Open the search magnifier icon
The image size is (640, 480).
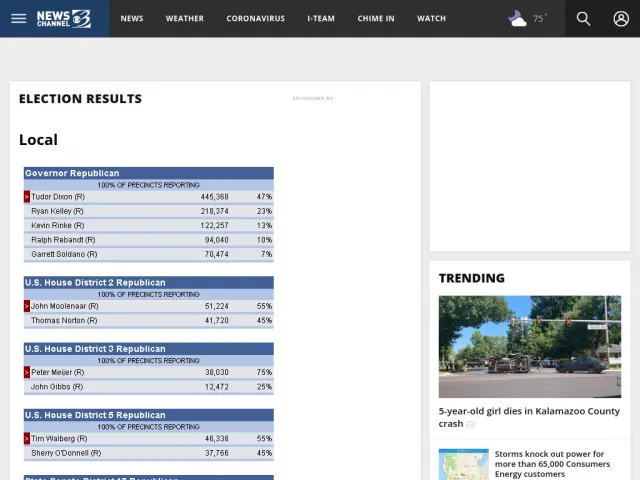[x=583, y=18]
